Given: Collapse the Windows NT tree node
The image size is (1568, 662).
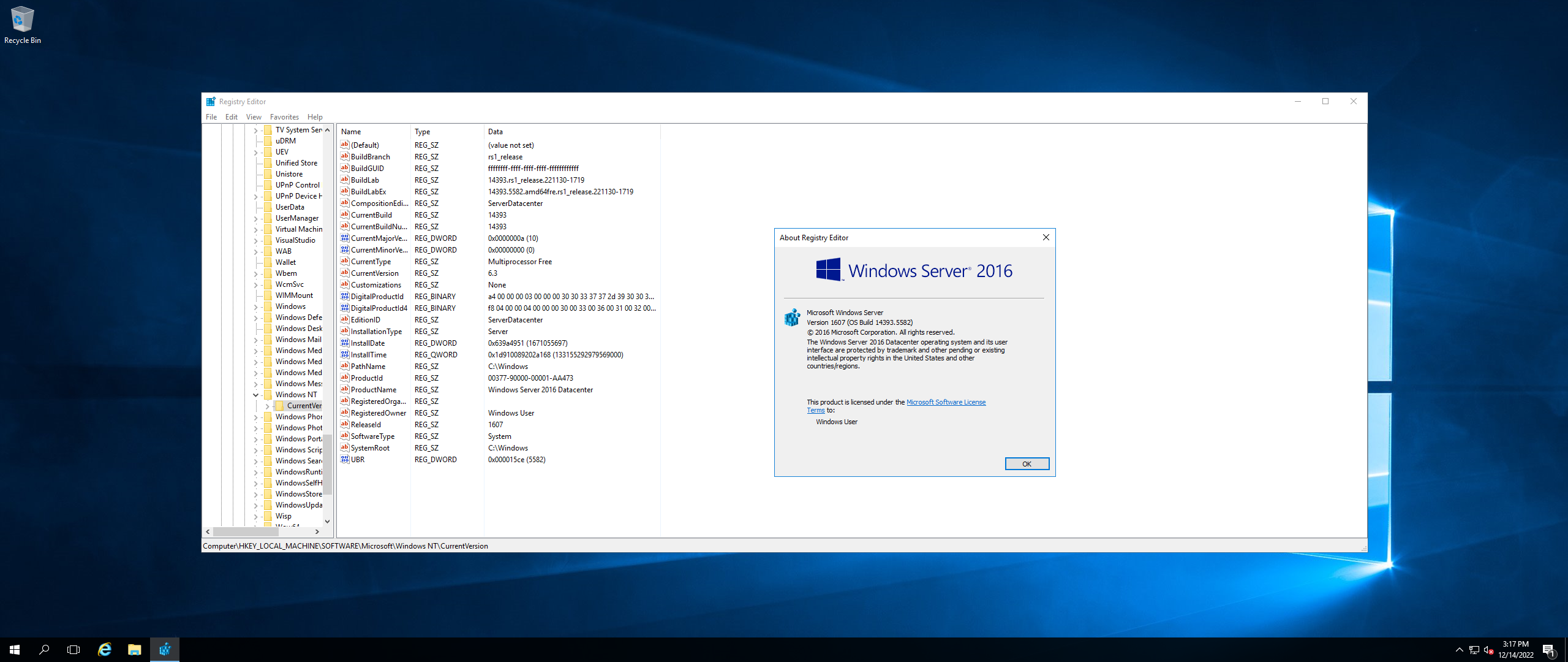Looking at the screenshot, I should click(255, 395).
